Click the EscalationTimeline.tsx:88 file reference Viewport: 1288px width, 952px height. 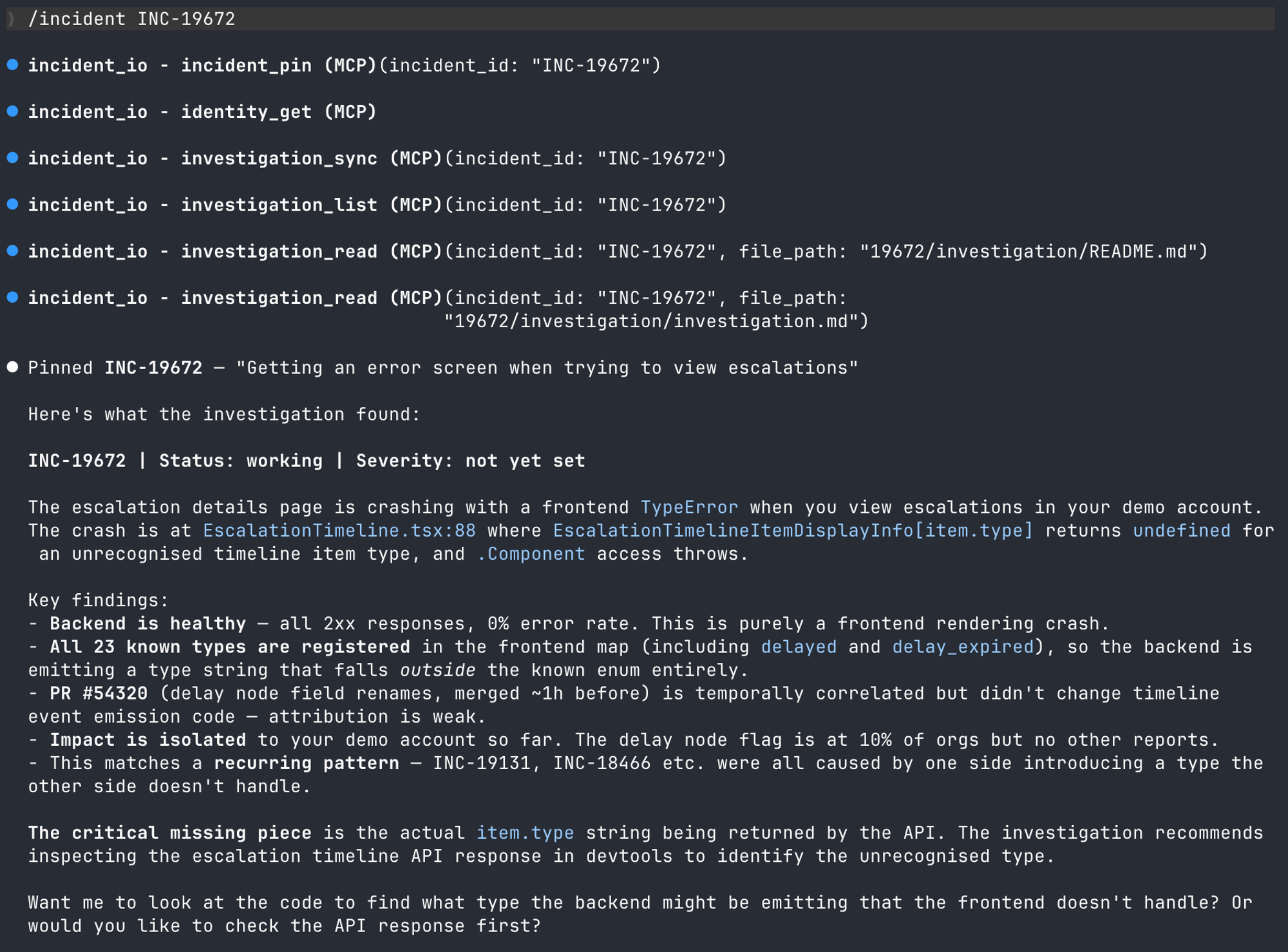(339, 531)
